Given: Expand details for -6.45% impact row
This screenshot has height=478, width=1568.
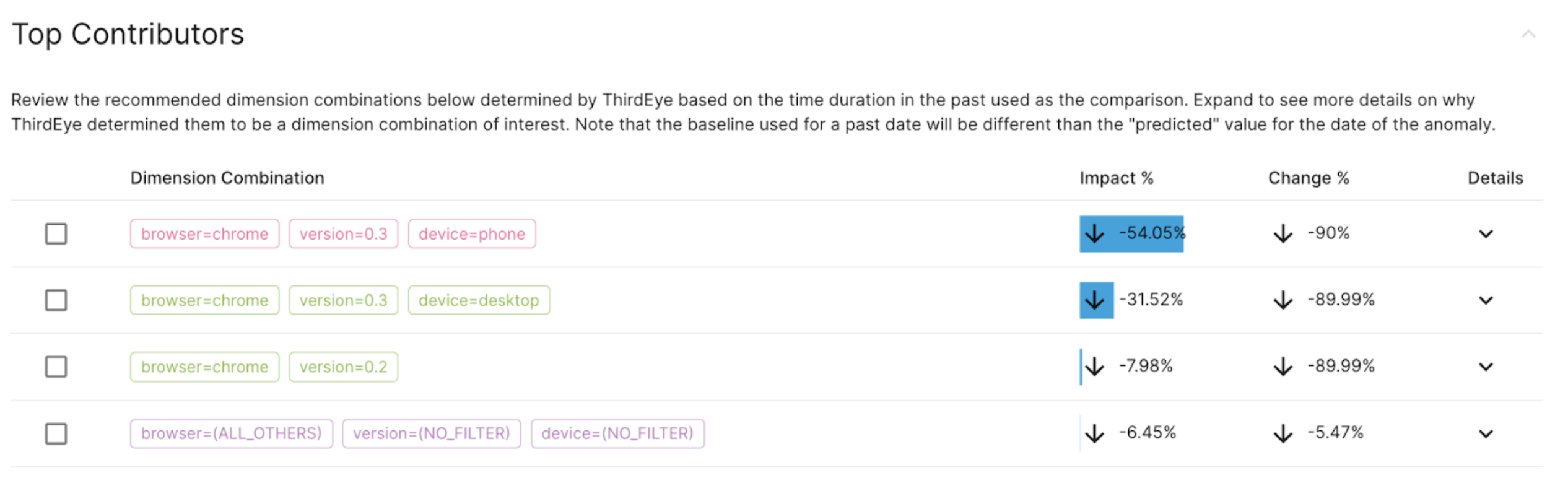Looking at the screenshot, I should pyautogui.click(x=1486, y=433).
